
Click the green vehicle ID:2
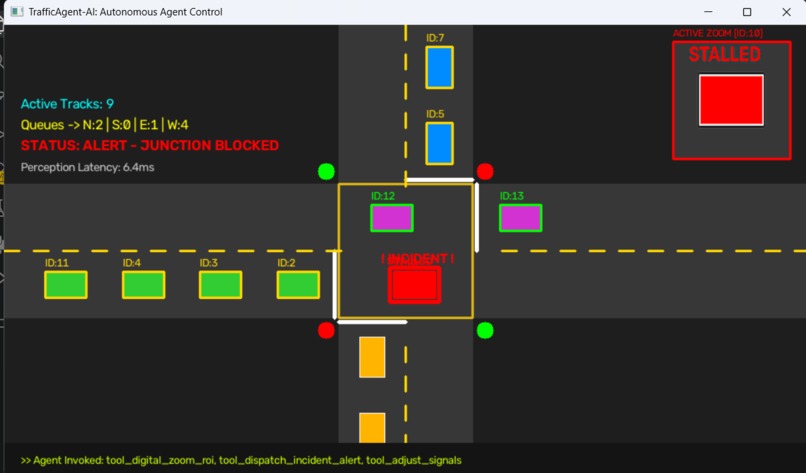[298, 285]
